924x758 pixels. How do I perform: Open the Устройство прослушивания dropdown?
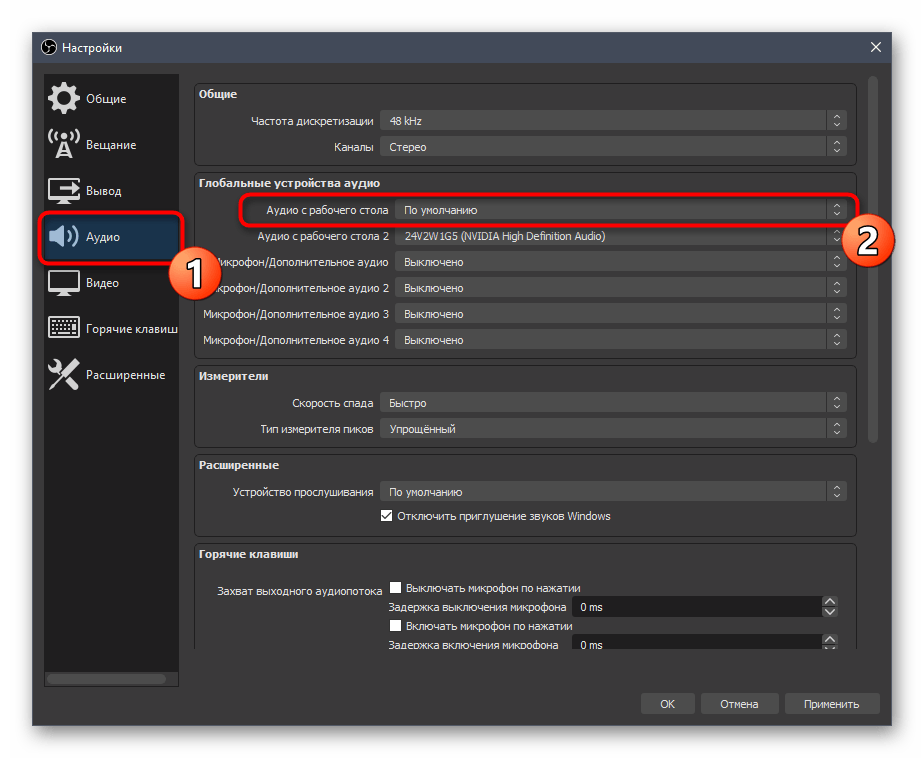pos(613,492)
